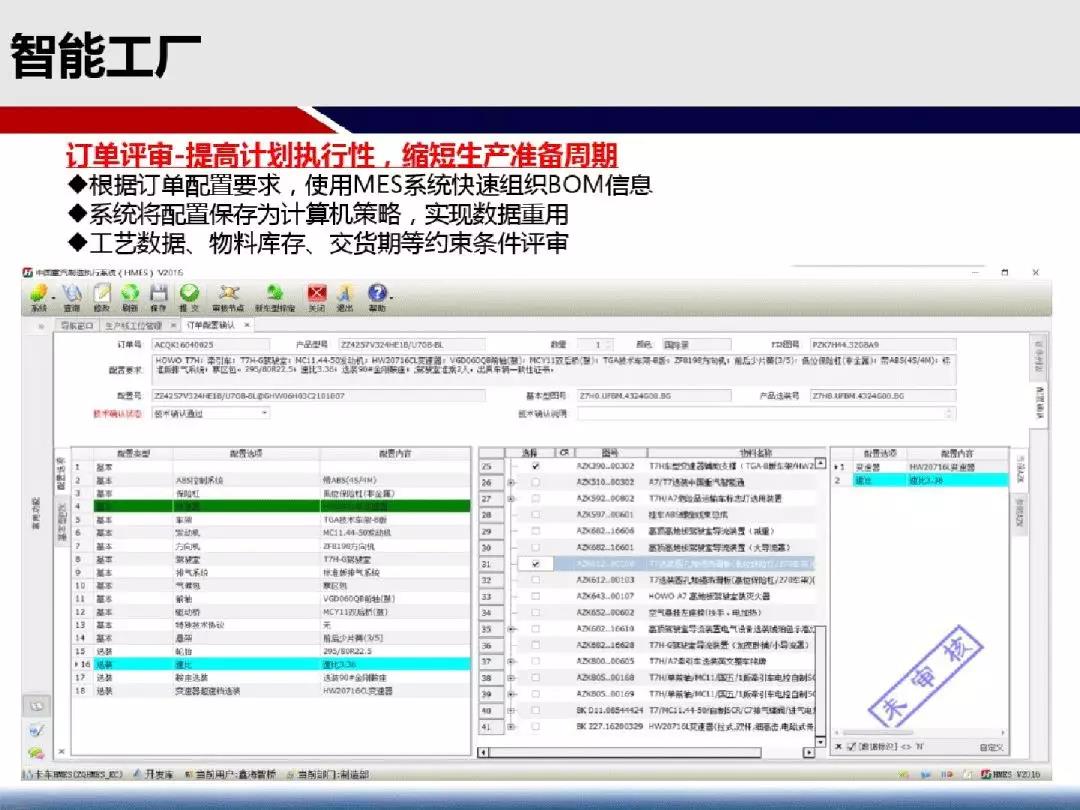
Task: Click the 订单号 input field
Action: click(211, 344)
